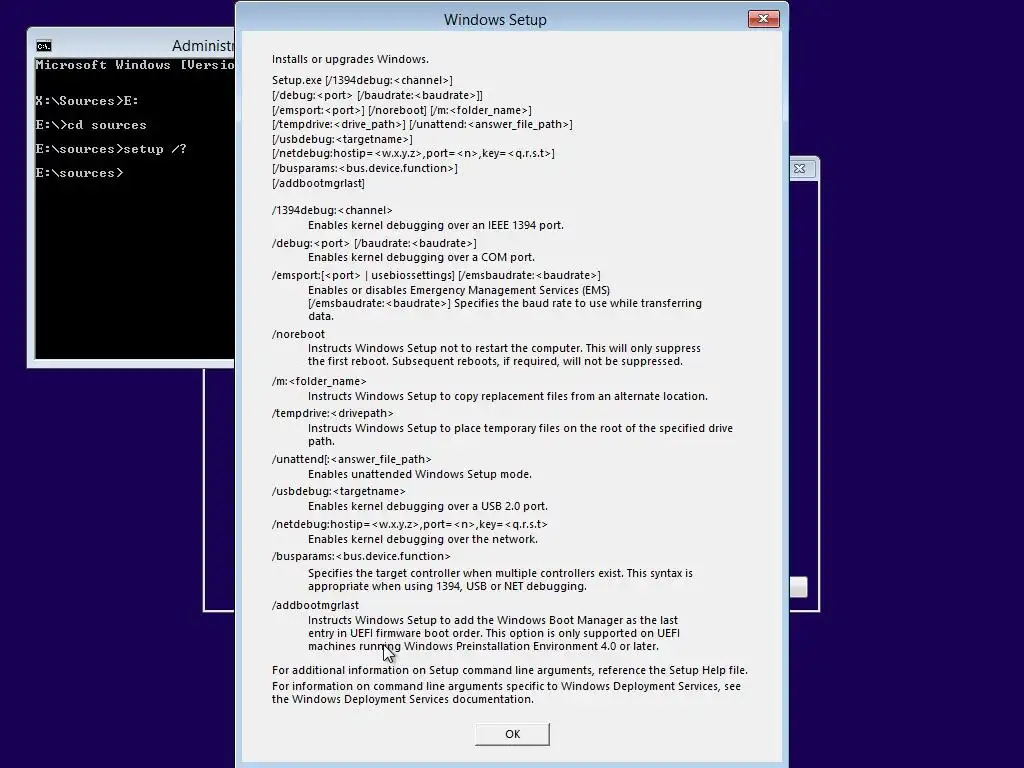Click 'Enables kernel debugging over the network.' text
Viewport: 1024px width, 768px height.
click(423, 539)
